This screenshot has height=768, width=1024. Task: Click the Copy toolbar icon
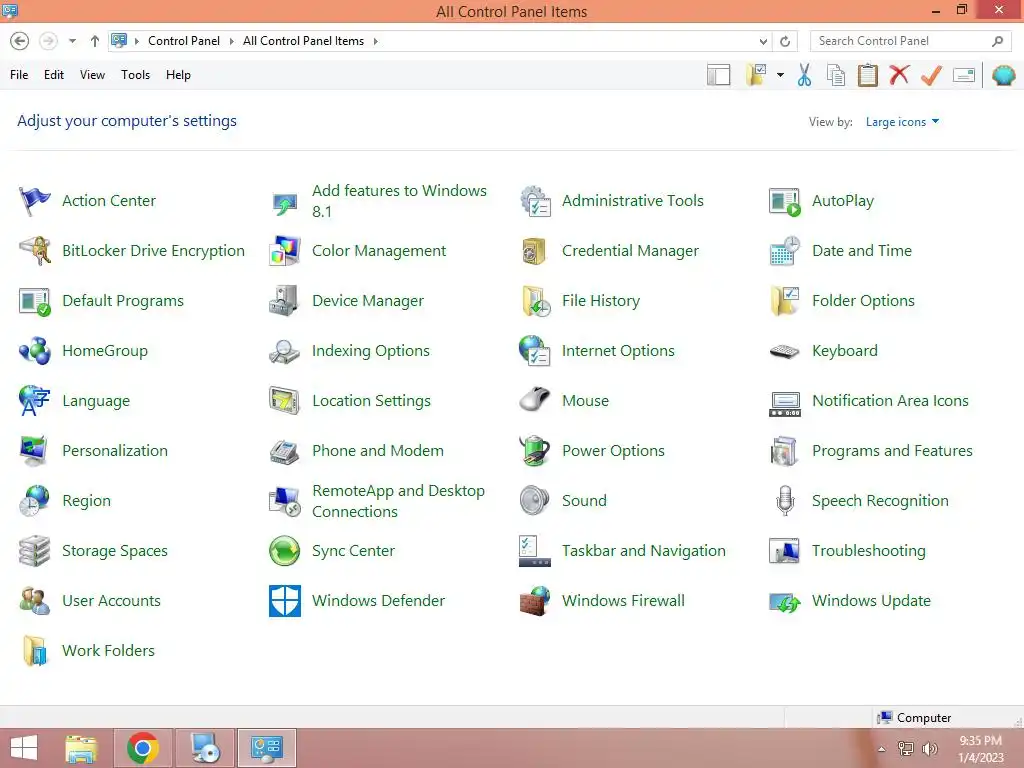click(836, 75)
